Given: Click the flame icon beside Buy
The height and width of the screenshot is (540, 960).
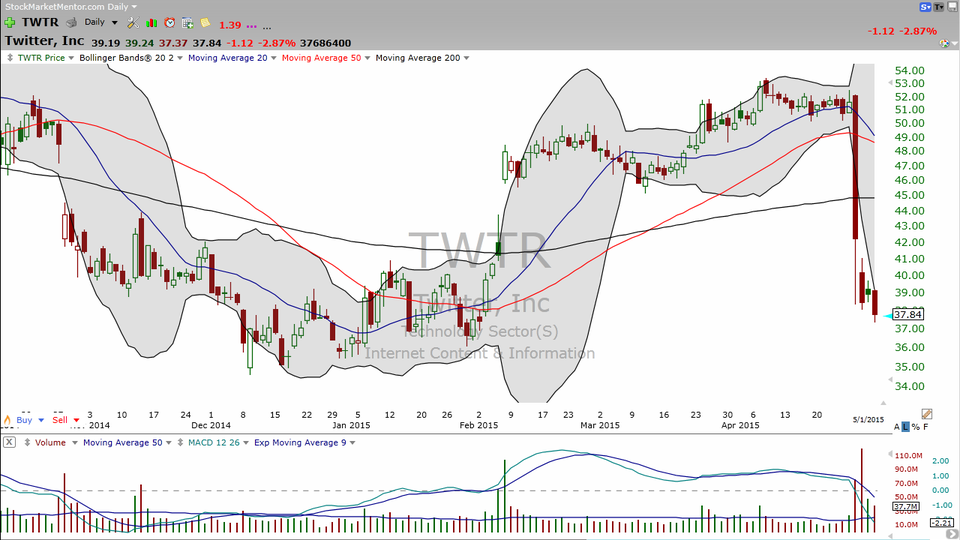Looking at the screenshot, I should point(7,420).
